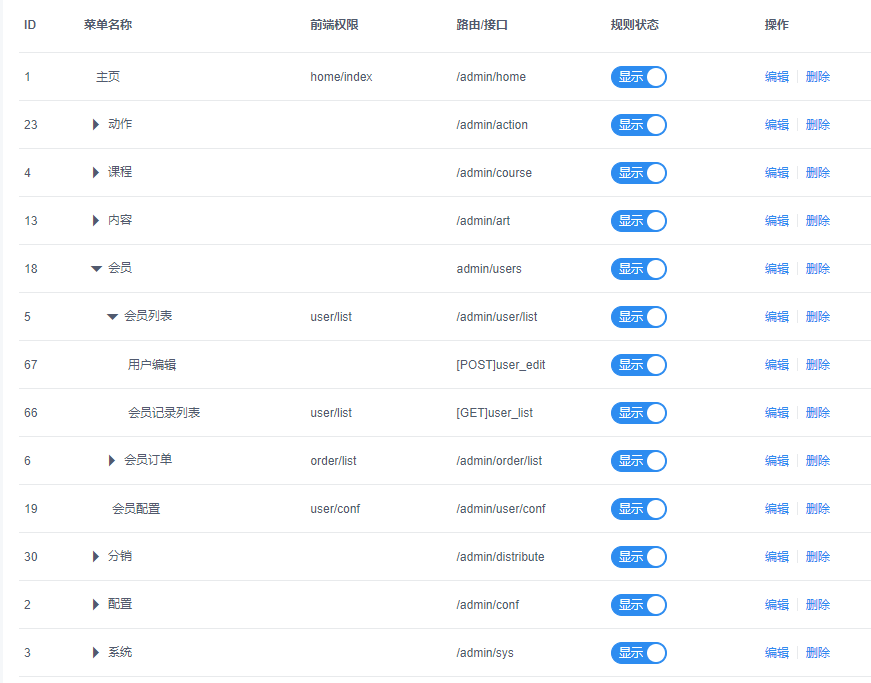Delete the 系统 menu entry
The image size is (871, 683).
pos(818,652)
